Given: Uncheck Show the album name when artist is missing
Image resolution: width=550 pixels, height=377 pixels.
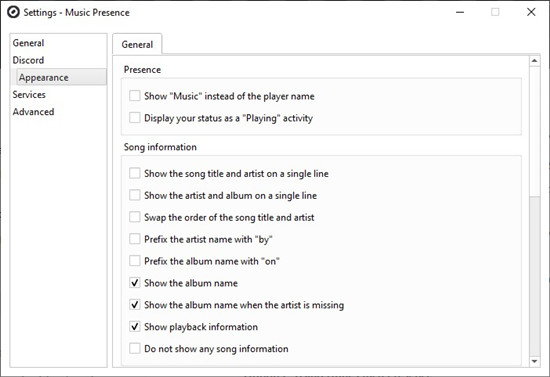Looking at the screenshot, I should click(x=135, y=304).
